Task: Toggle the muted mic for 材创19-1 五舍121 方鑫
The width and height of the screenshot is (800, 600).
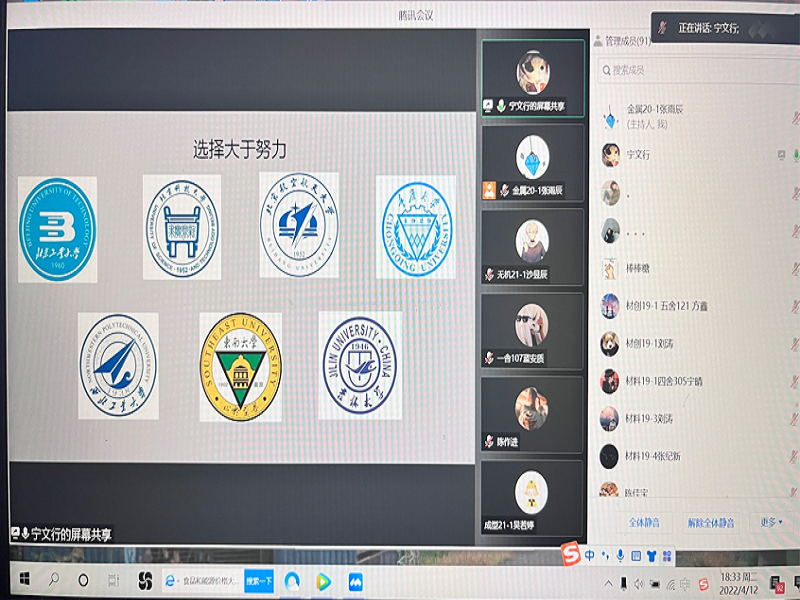Action: (795, 306)
